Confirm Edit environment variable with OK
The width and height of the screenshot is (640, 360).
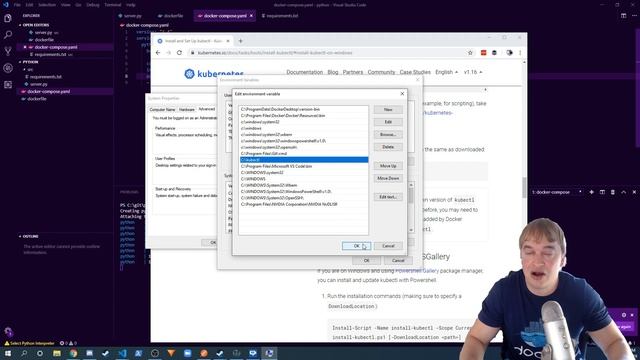tap(356, 246)
